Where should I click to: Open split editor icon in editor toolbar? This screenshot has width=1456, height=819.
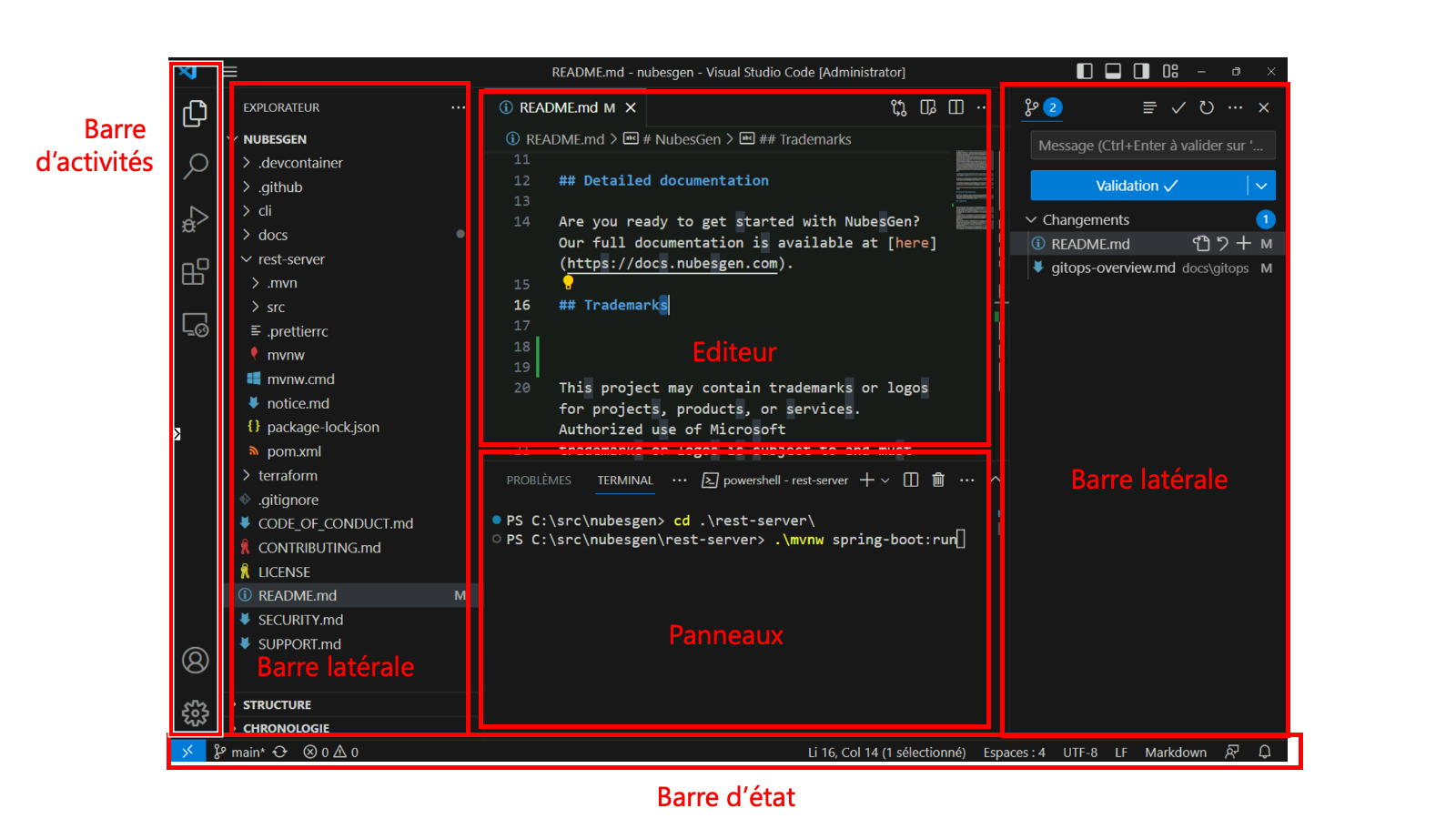click(x=955, y=107)
